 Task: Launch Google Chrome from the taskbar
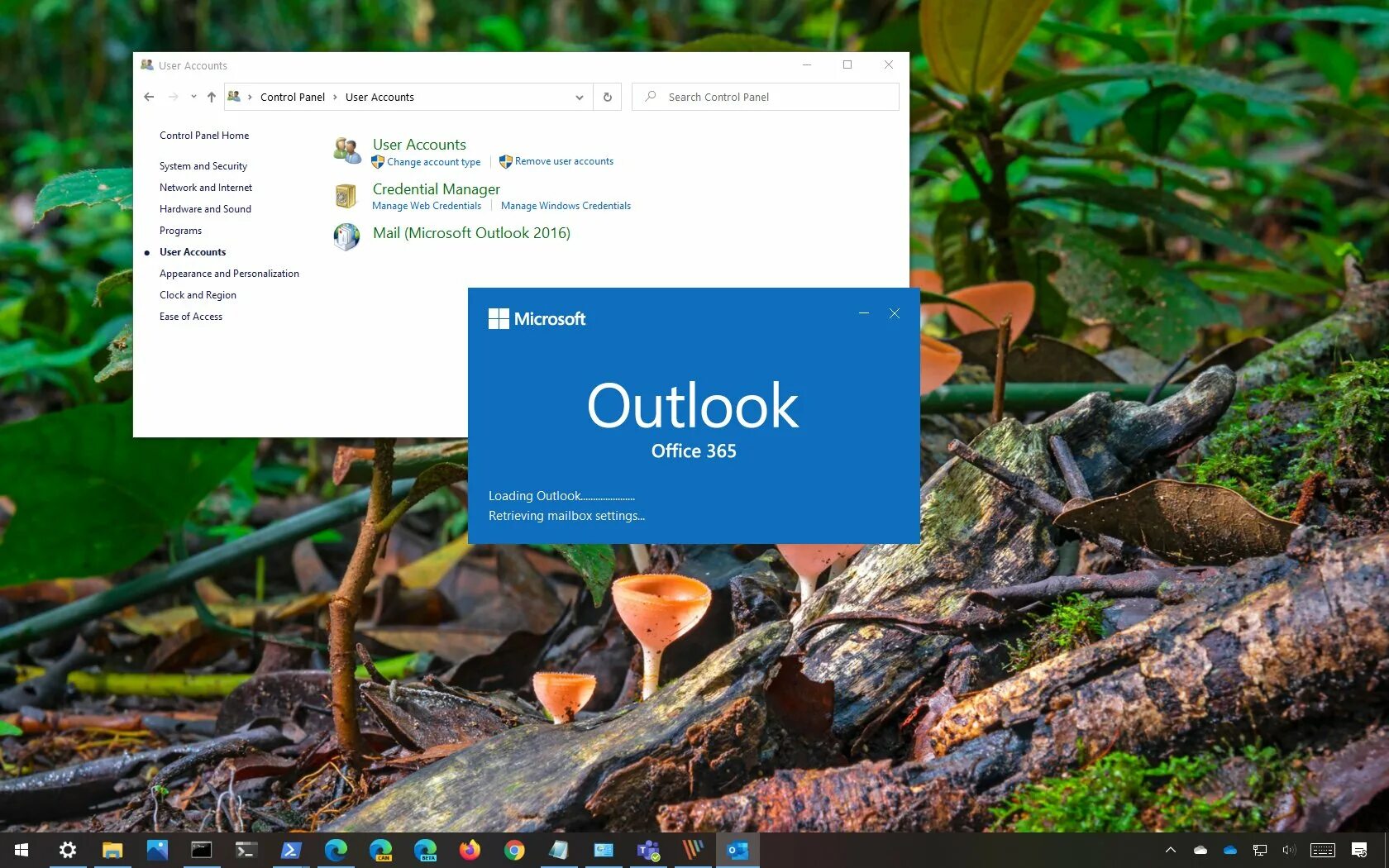514,850
